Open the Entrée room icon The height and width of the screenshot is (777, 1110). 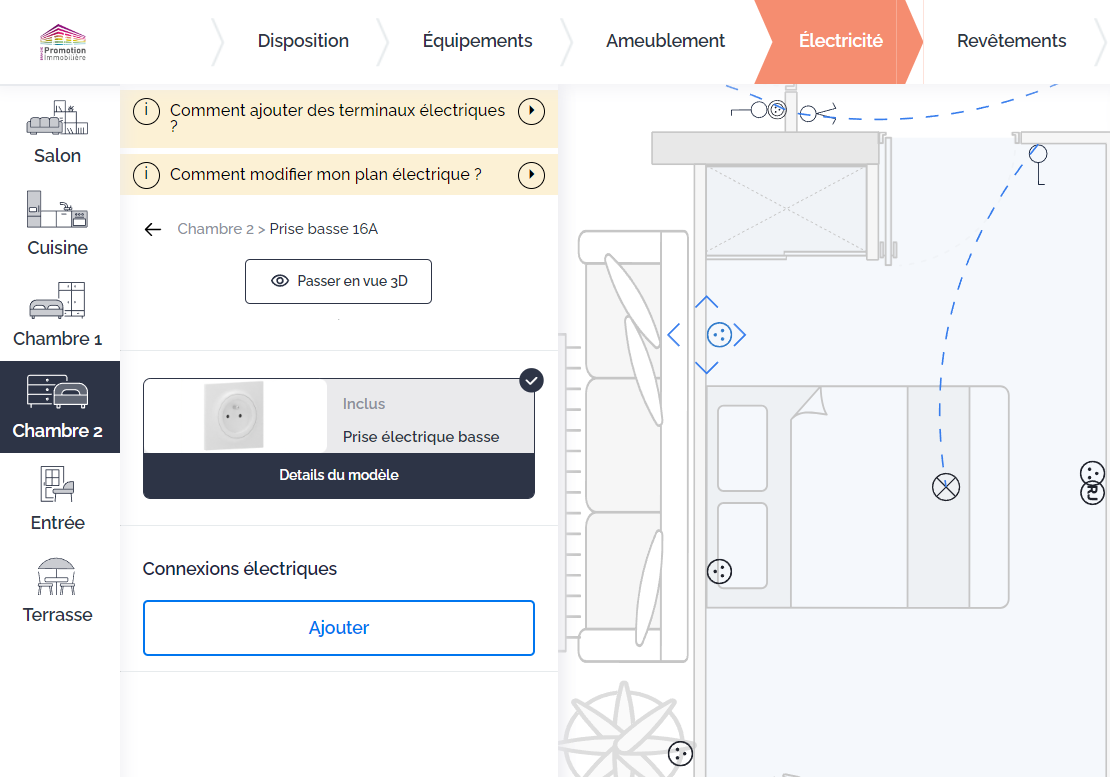58,498
